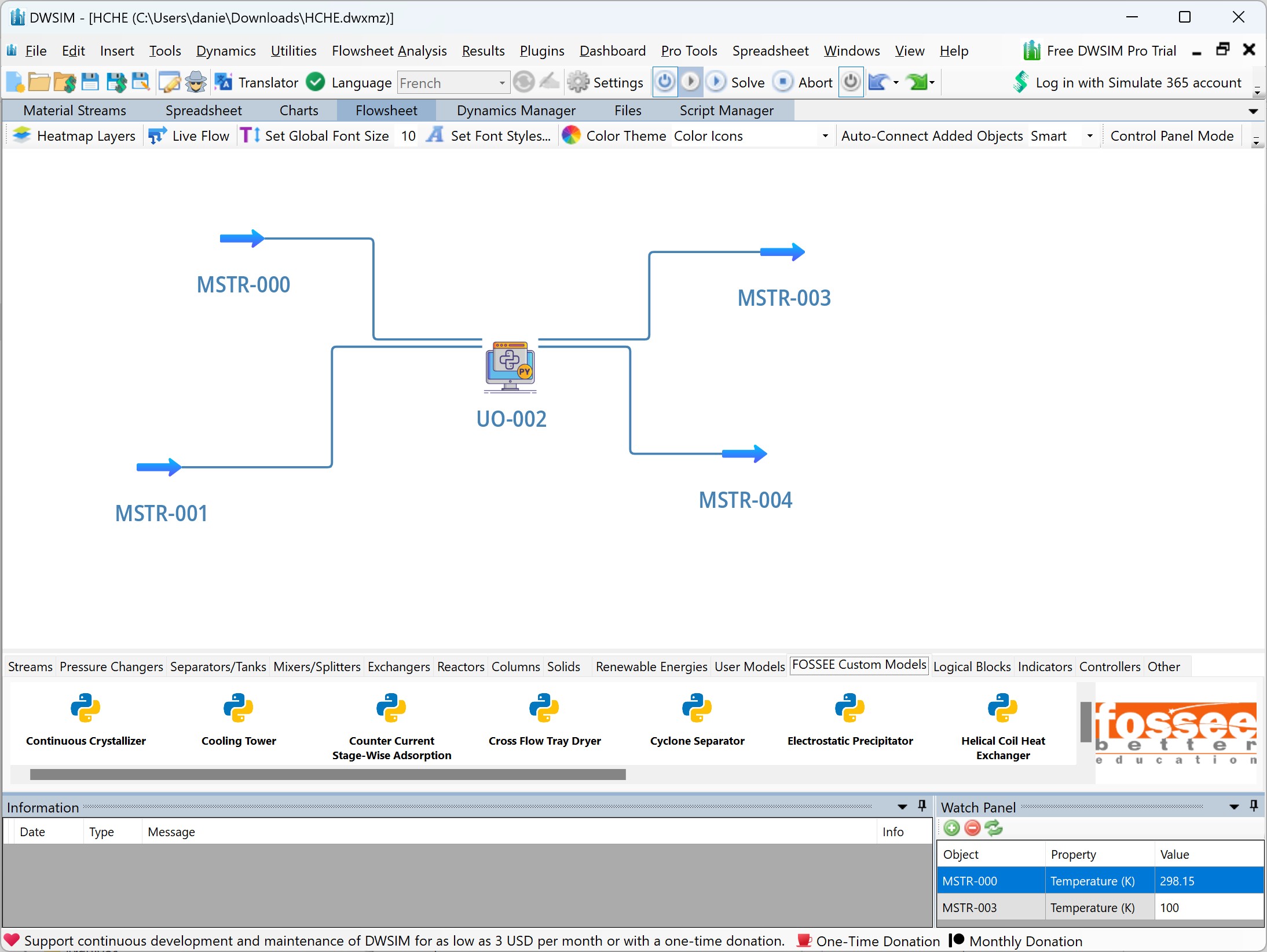1267x952 pixels.
Task: Open the Information panel dropdown arrow
Action: [x=902, y=807]
